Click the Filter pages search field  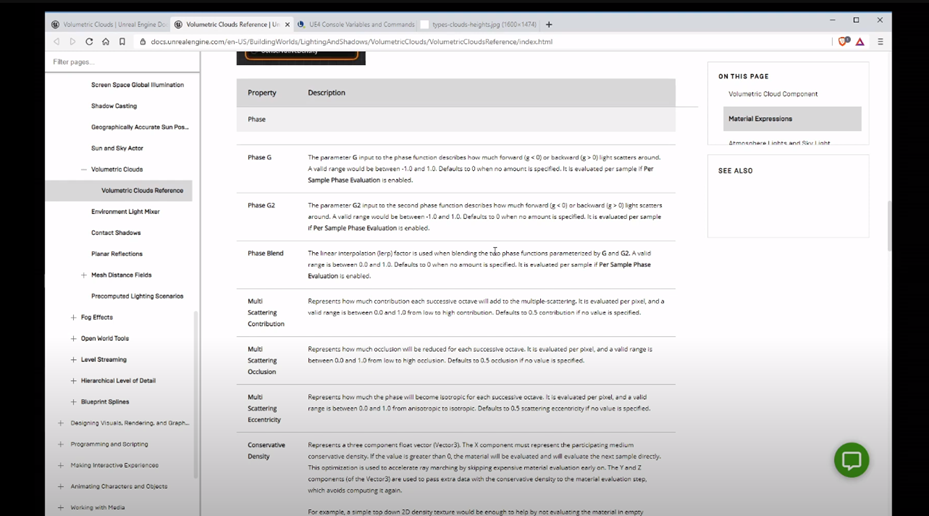121,62
